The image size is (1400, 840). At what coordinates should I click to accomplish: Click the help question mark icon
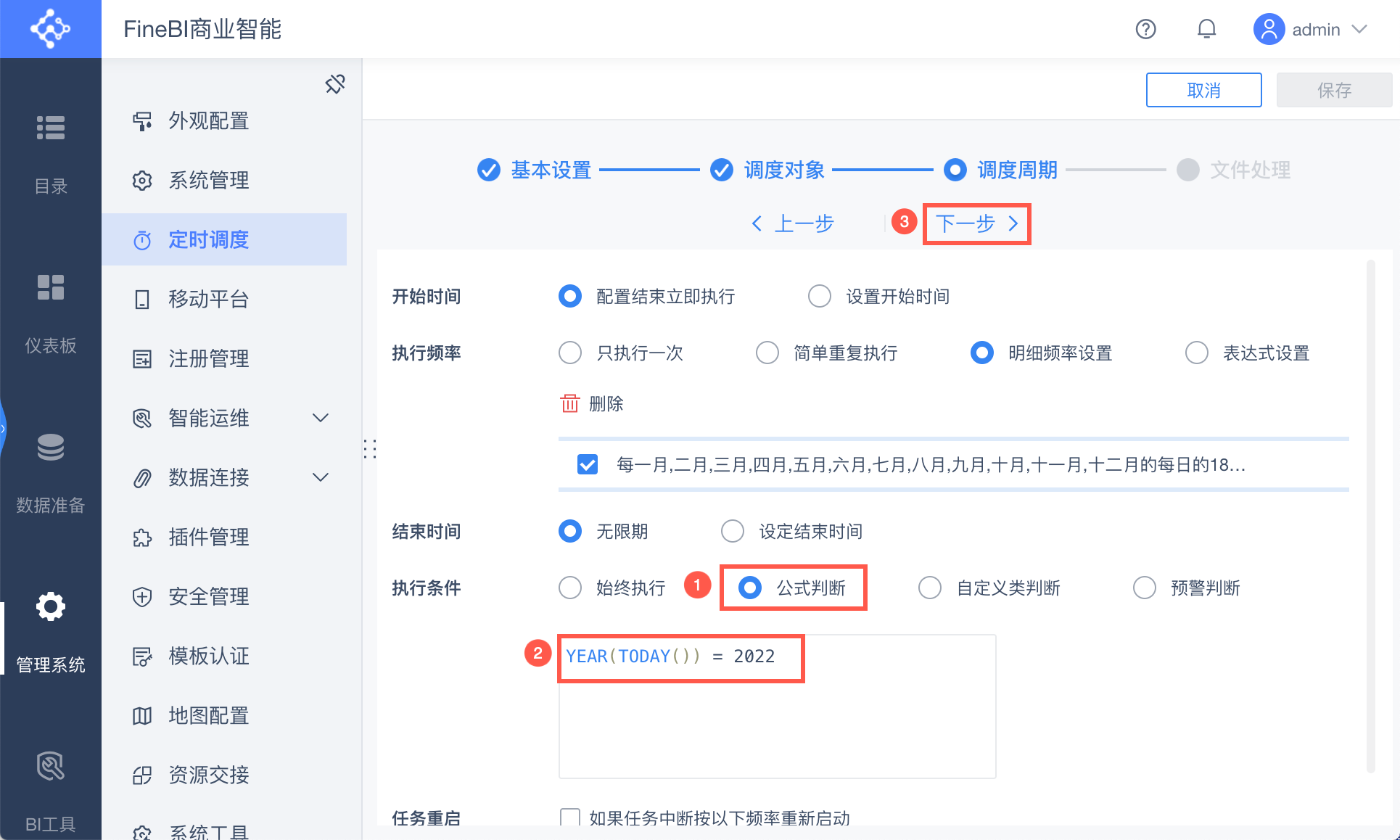pyautogui.click(x=1145, y=29)
